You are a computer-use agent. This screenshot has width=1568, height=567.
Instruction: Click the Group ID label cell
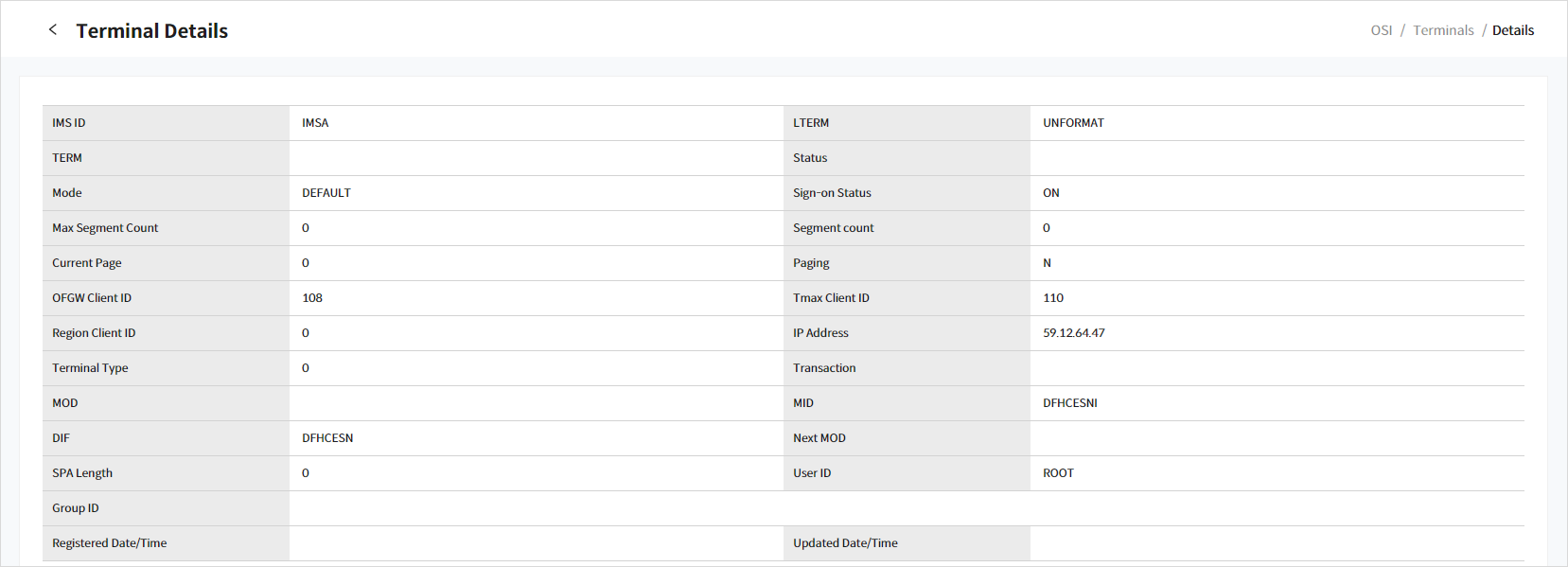click(x=76, y=508)
